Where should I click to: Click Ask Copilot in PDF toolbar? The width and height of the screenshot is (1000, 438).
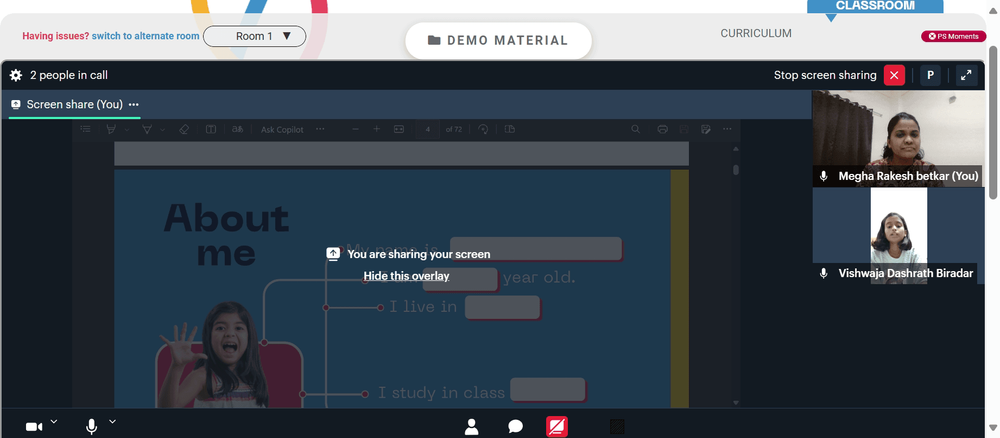pyautogui.click(x=282, y=129)
